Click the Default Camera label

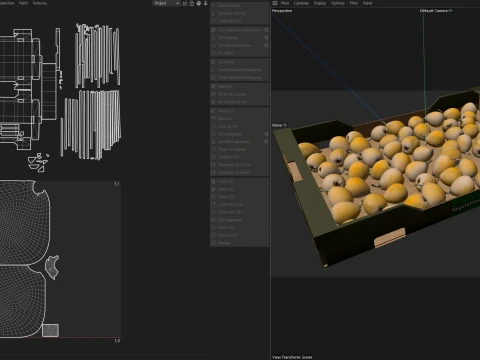pos(436,11)
